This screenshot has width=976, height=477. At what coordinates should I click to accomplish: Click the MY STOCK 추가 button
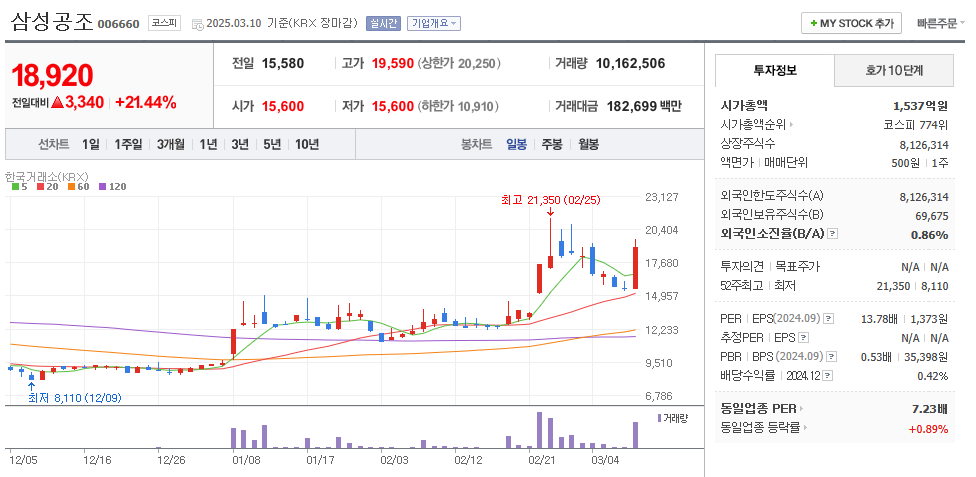click(851, 23)
